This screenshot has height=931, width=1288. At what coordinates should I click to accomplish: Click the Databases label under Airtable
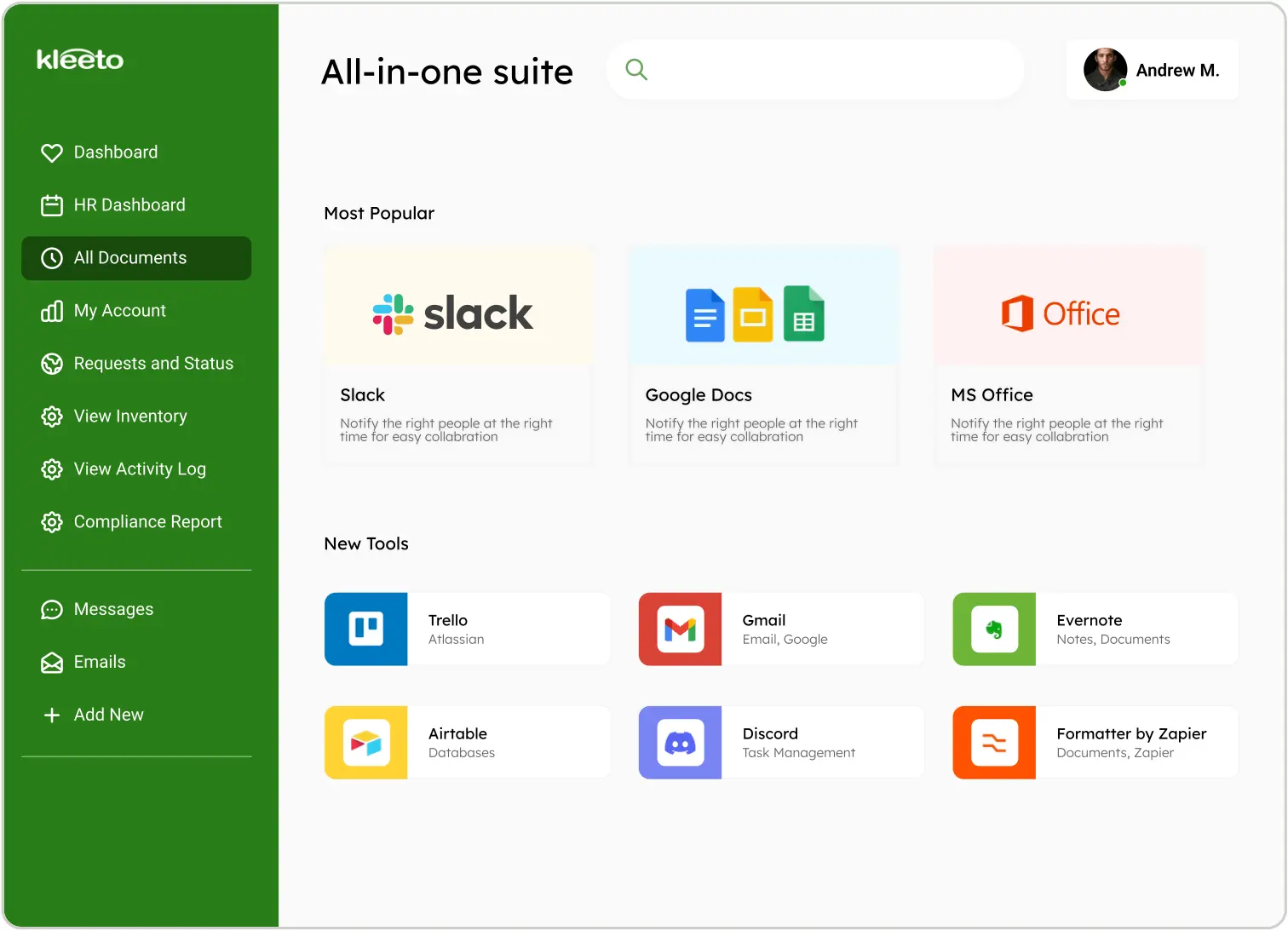pyautogui.click(x=462, y=753)
